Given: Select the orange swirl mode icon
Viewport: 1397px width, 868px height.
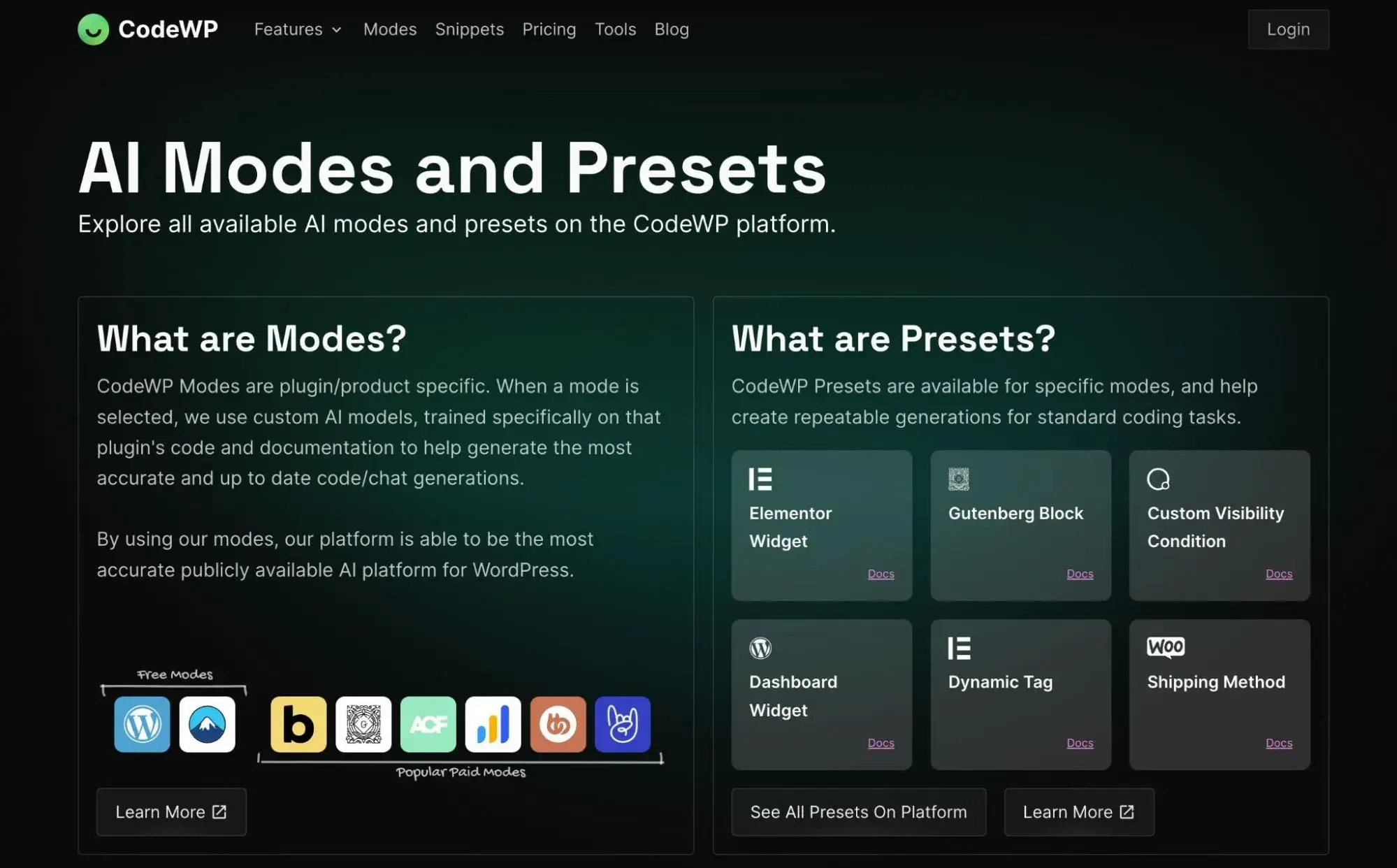Looking at the screenshot, I should pyautogui.click(x=558, y=724).
